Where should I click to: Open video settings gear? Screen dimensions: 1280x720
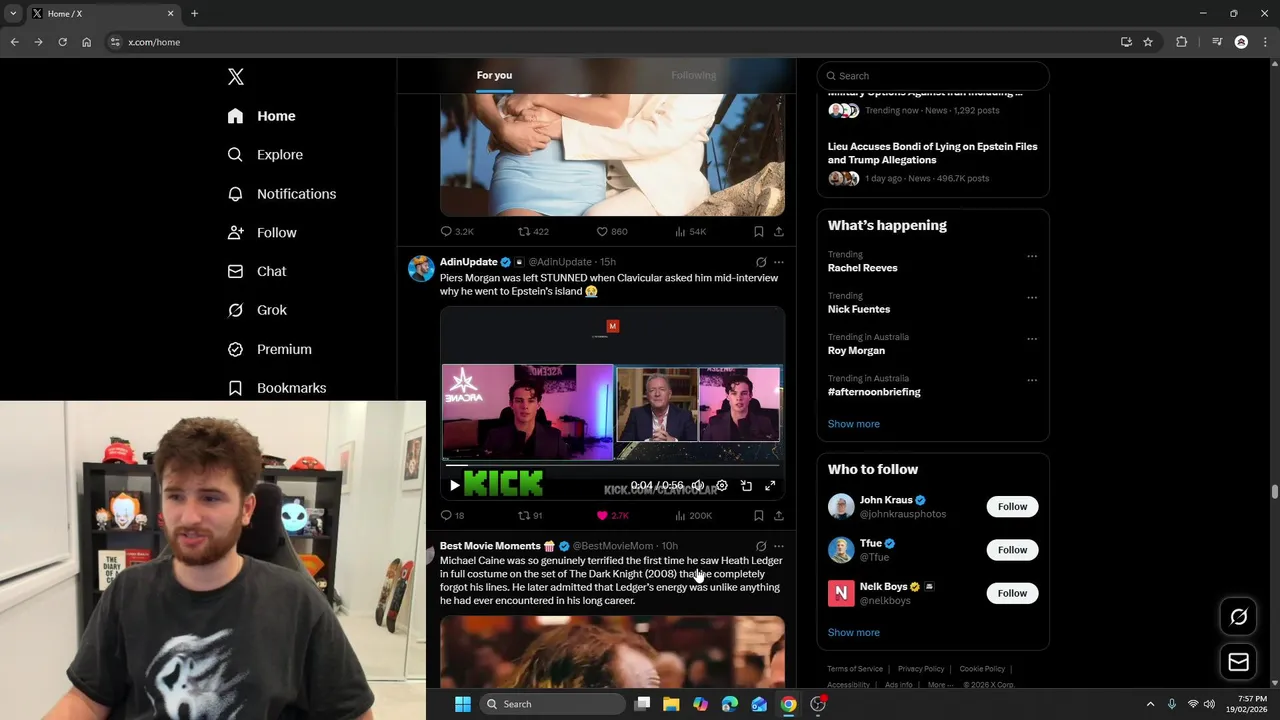[722, 486]
